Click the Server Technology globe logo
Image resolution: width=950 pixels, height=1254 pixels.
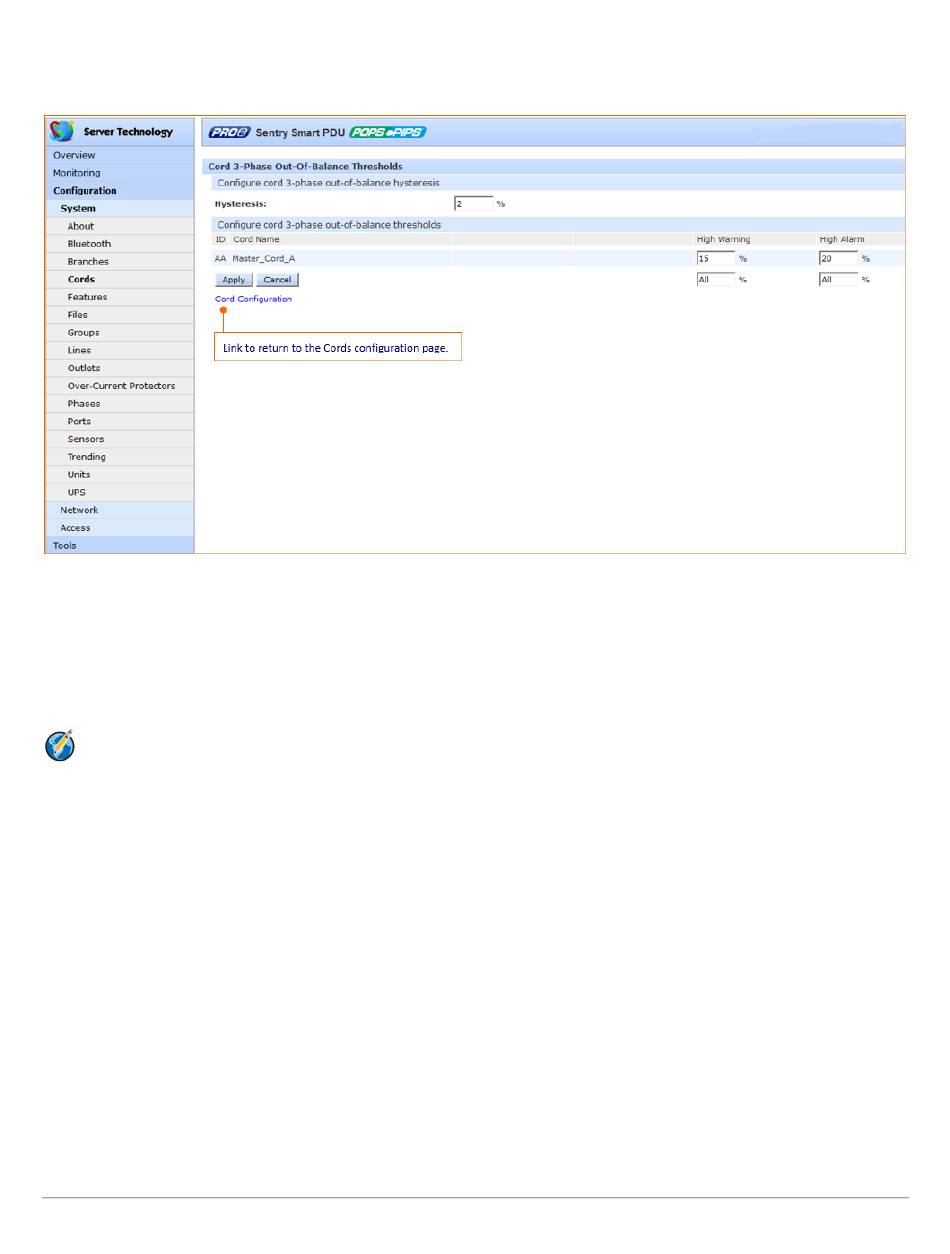coord(63,131)
